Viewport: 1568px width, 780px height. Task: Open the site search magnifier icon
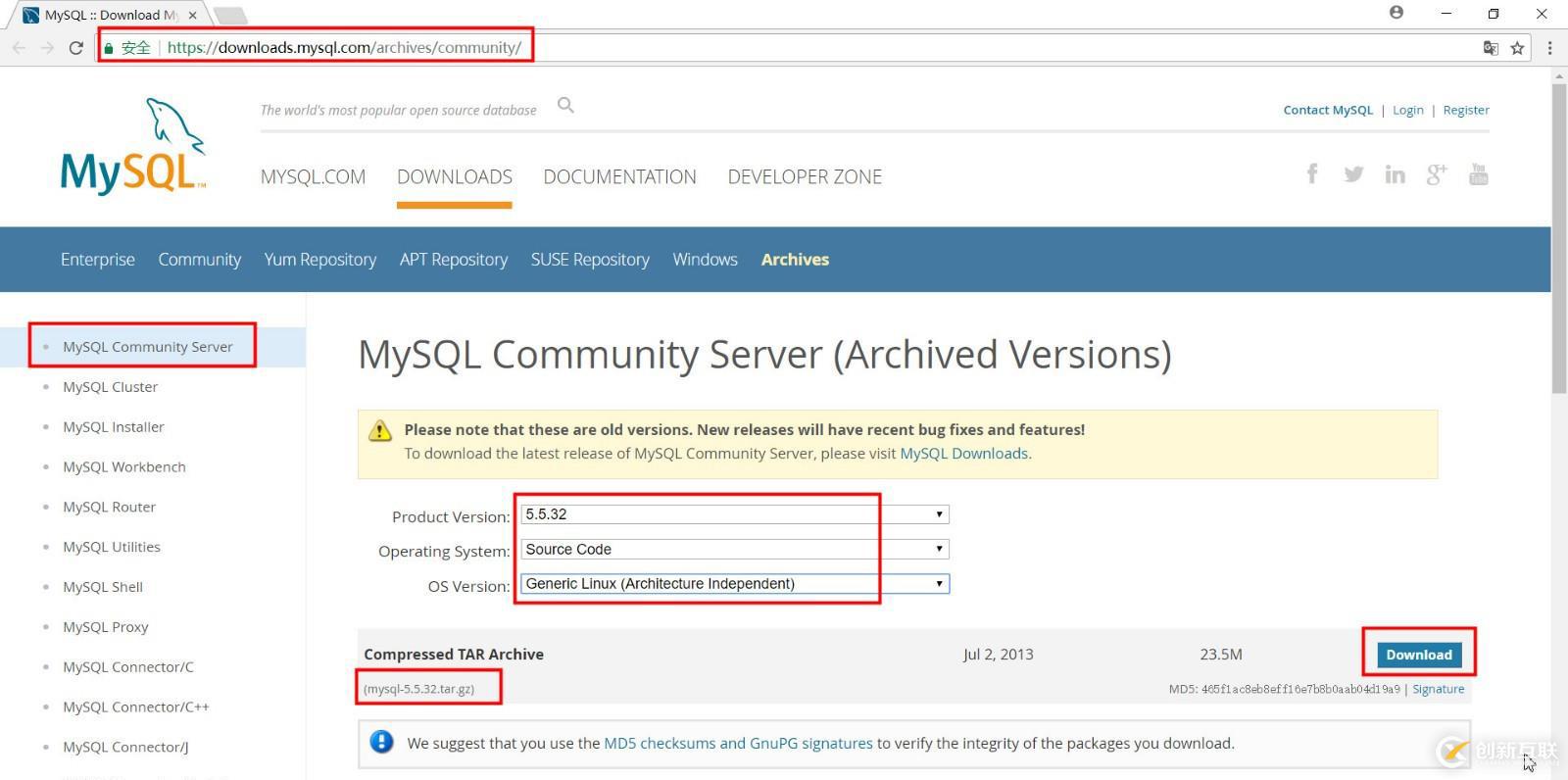point(565,105)
